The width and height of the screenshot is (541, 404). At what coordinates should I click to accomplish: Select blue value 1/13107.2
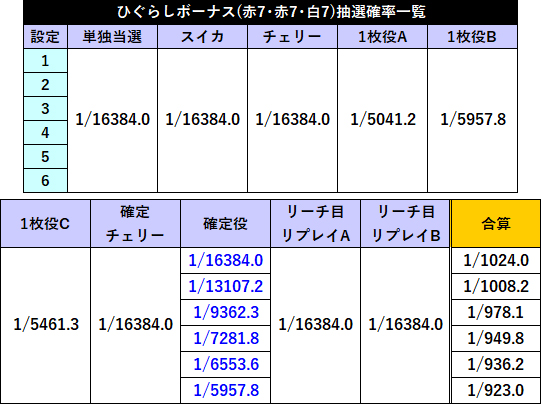[x=226, y=286]
